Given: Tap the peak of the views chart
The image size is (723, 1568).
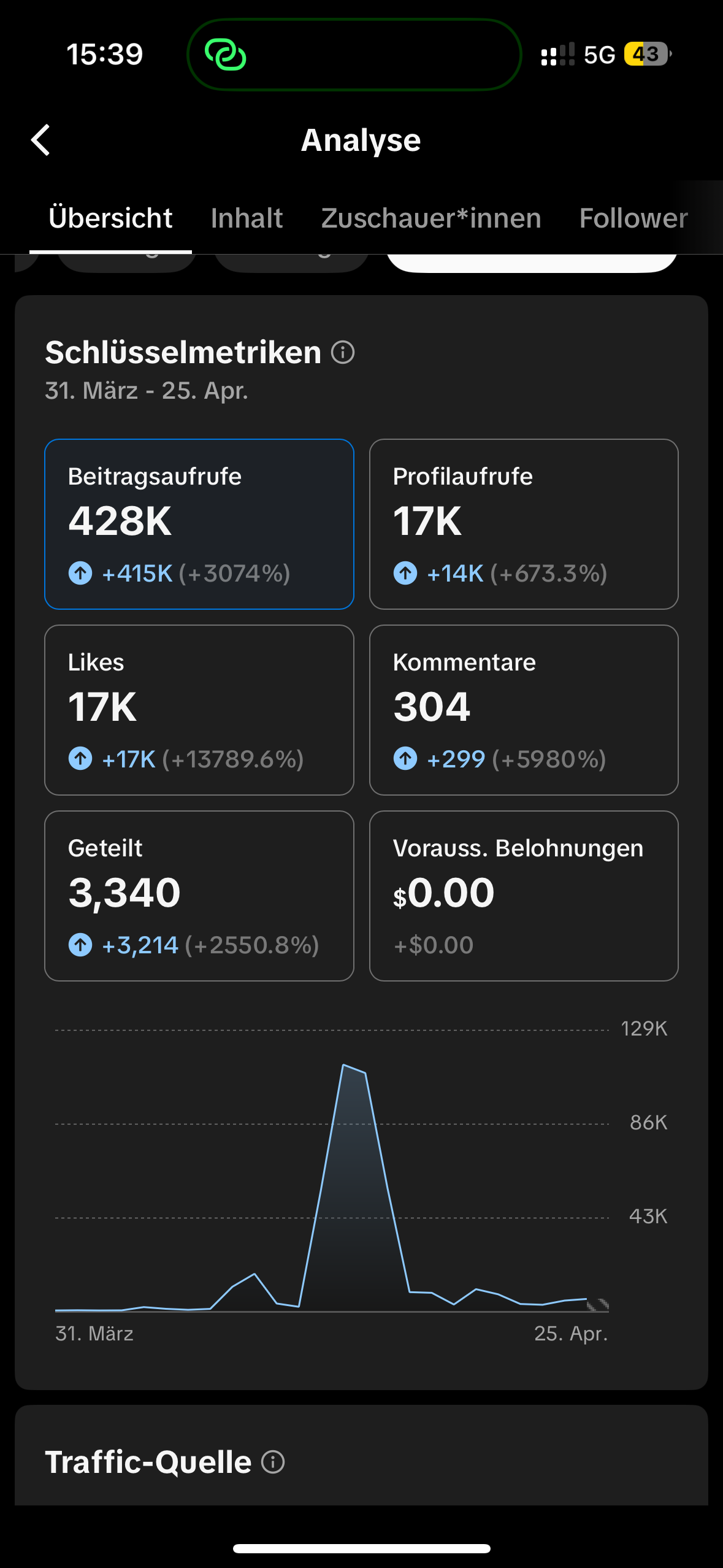Looking at the screenshot, I should (x=345, y=1066).
